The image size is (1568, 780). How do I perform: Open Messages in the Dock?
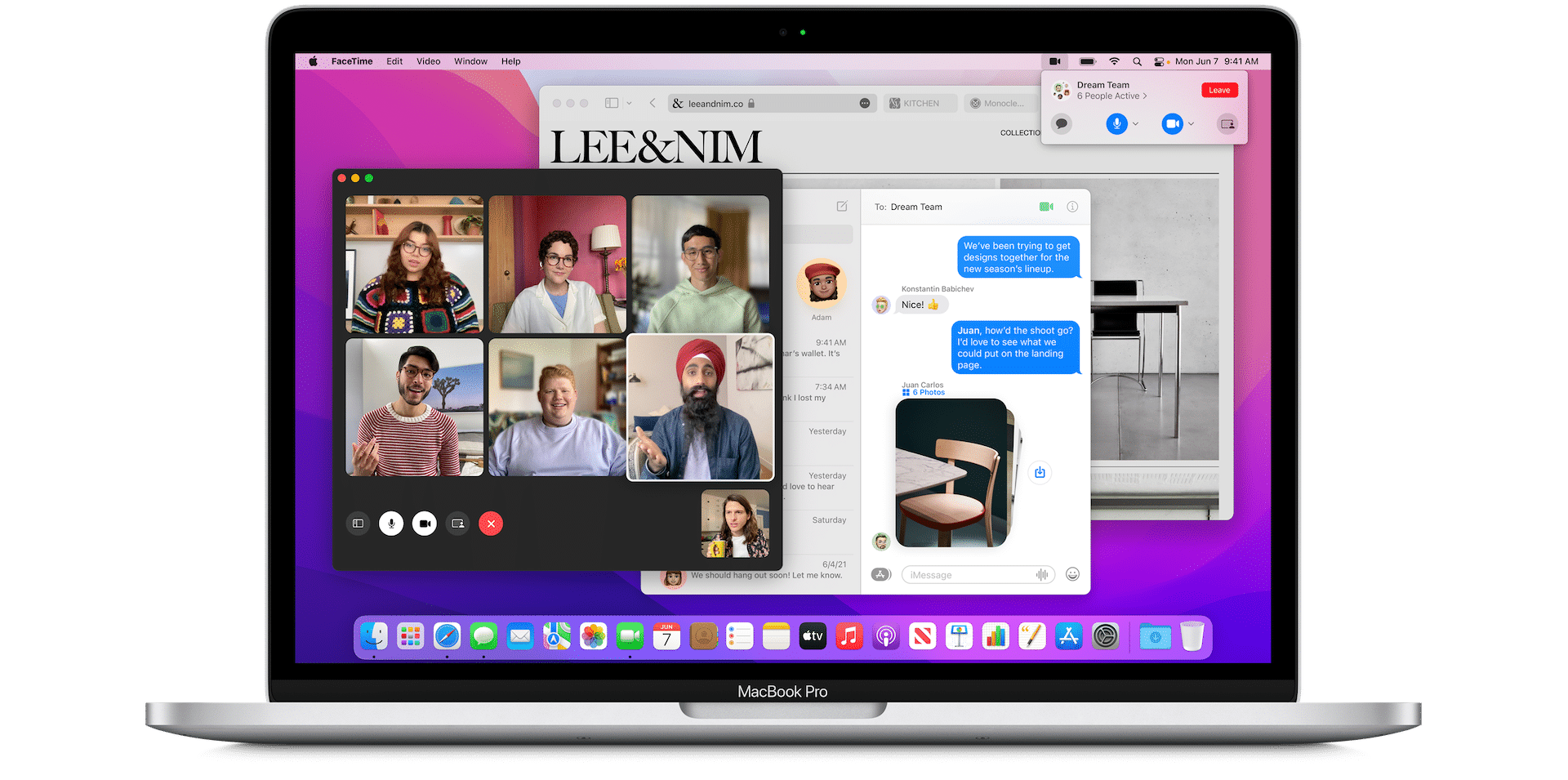pos(483,636)
